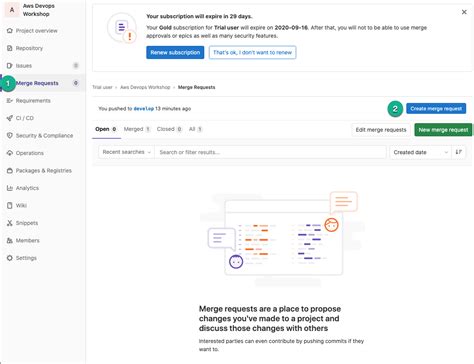Click Security & Compliance shield icon
The width and height of the screenshot is (474, 364).
tap(10, 135)
